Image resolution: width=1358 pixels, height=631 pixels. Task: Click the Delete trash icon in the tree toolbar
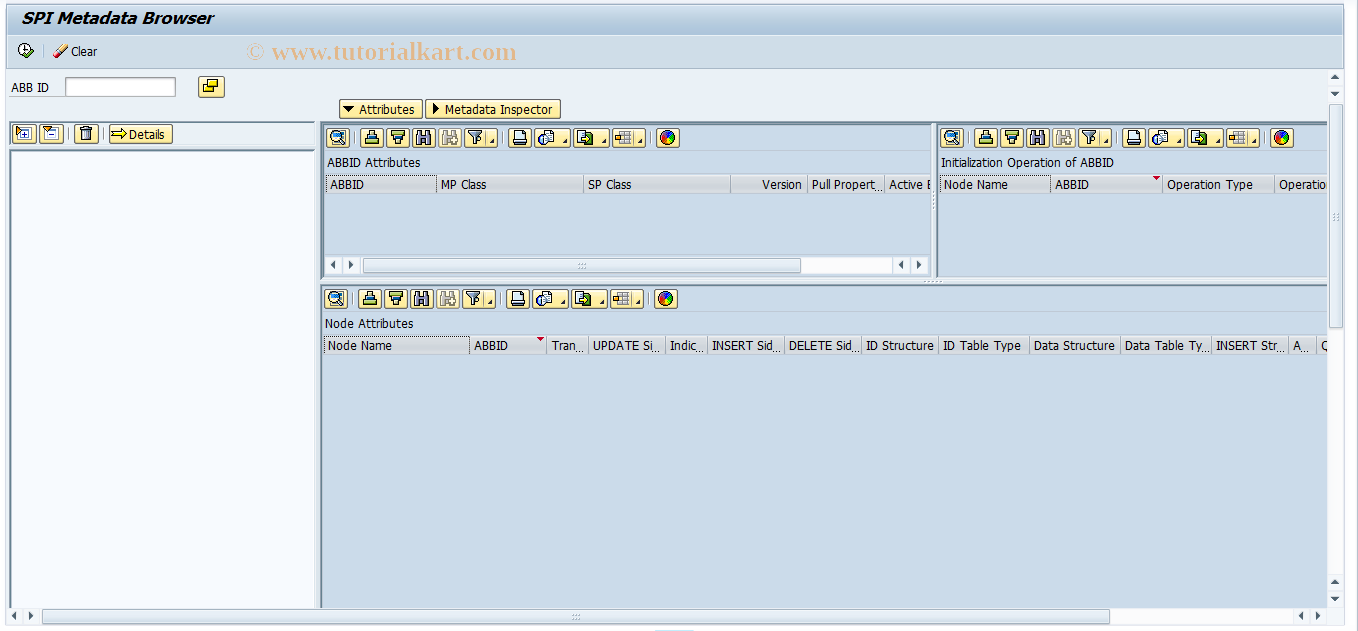pyautogui.click(x=87, y=134)
